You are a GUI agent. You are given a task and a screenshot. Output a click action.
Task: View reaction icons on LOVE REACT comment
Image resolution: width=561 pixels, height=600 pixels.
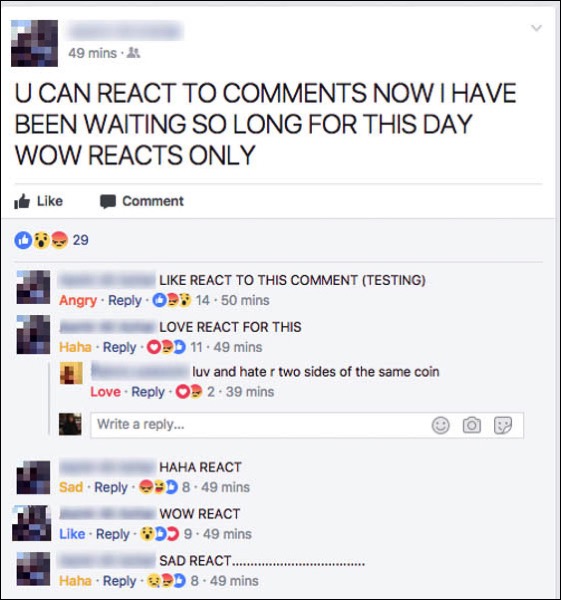coord(166,347)
